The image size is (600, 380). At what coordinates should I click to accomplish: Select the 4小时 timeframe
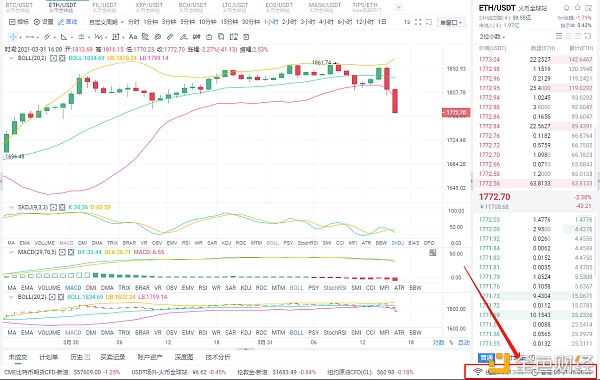pos(326,22)
